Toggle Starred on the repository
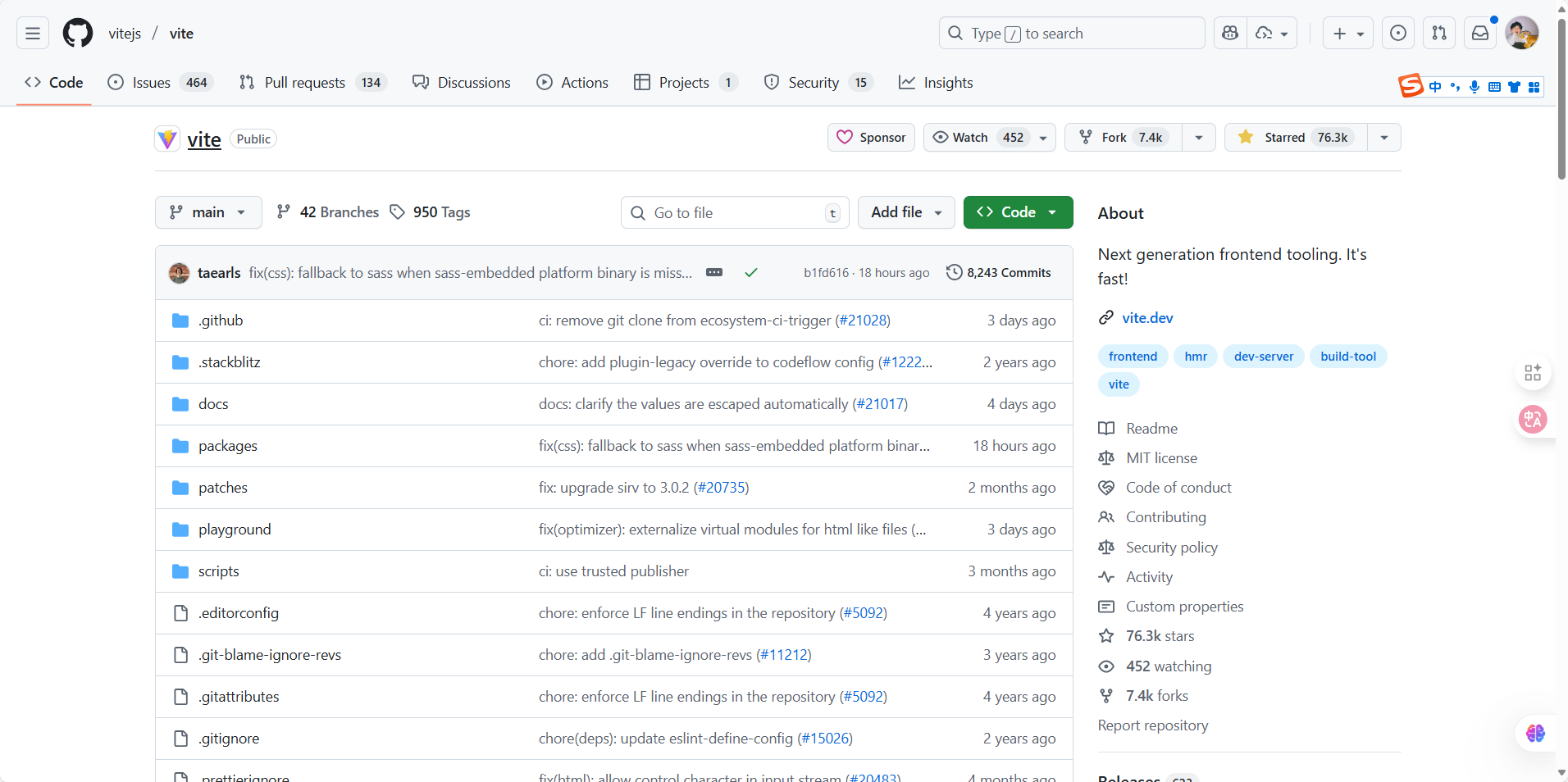Viewport: 1568px width, 782px height. 1296,138
